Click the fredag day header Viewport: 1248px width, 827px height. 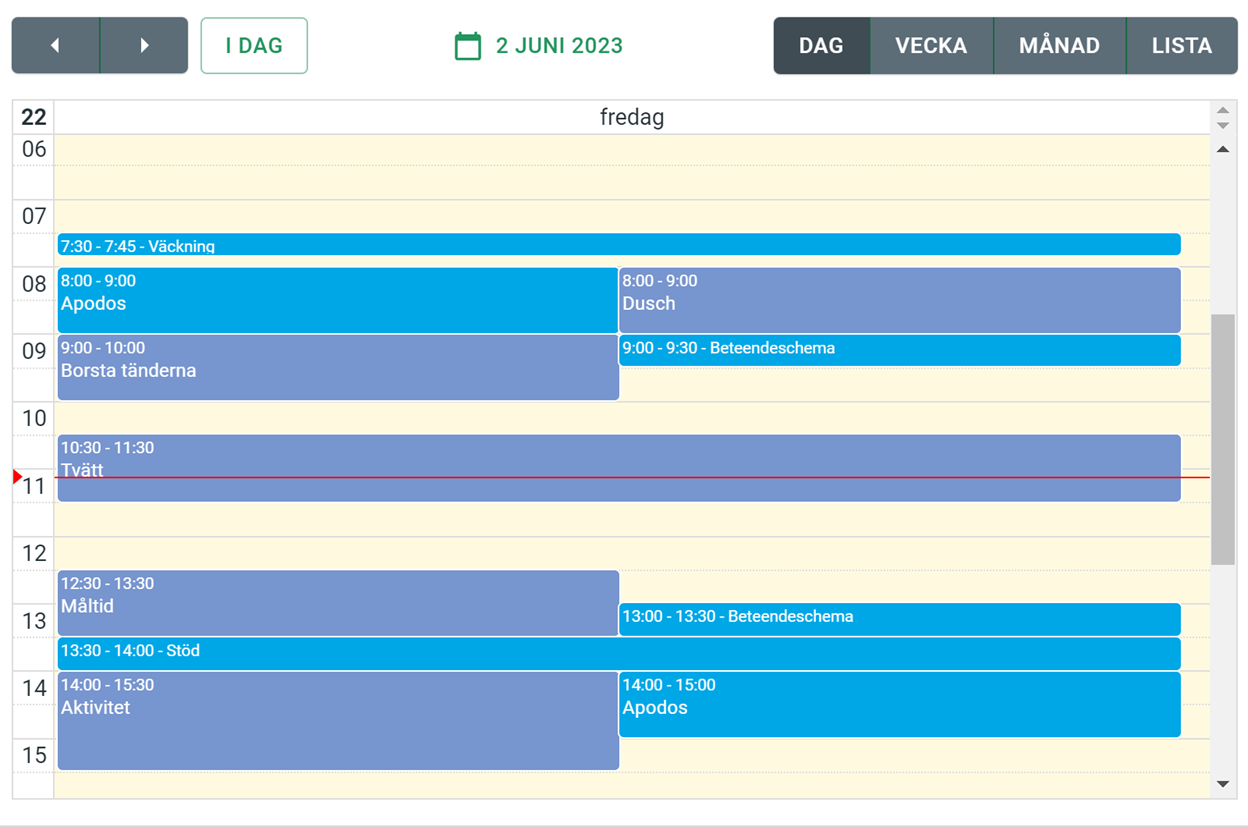tap(632, 117)
